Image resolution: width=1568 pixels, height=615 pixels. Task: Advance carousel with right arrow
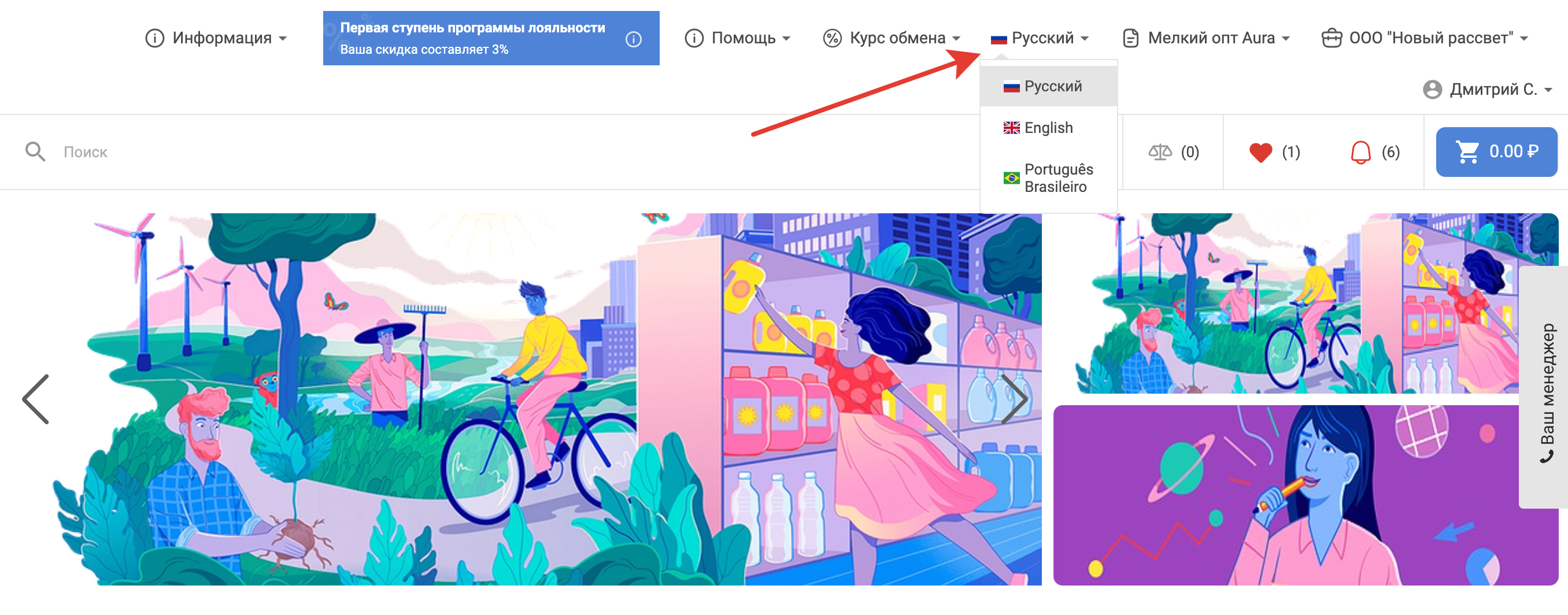(x=1014, y=399)
